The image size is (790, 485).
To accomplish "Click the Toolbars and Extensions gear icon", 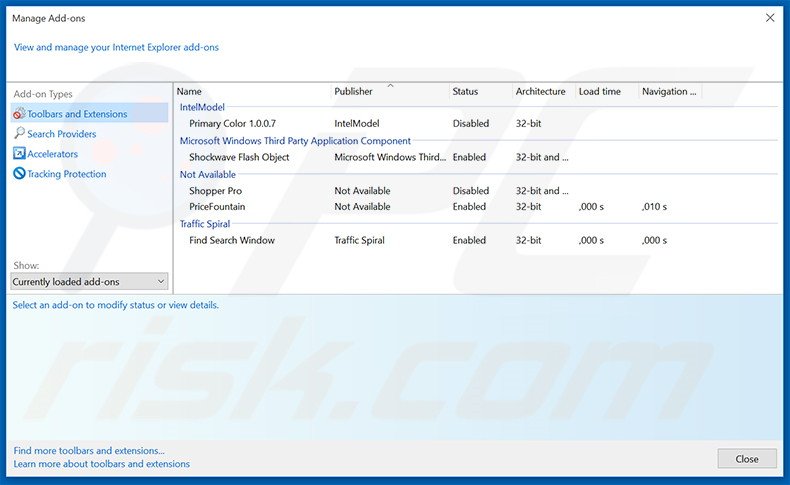I will coord(19,113).
